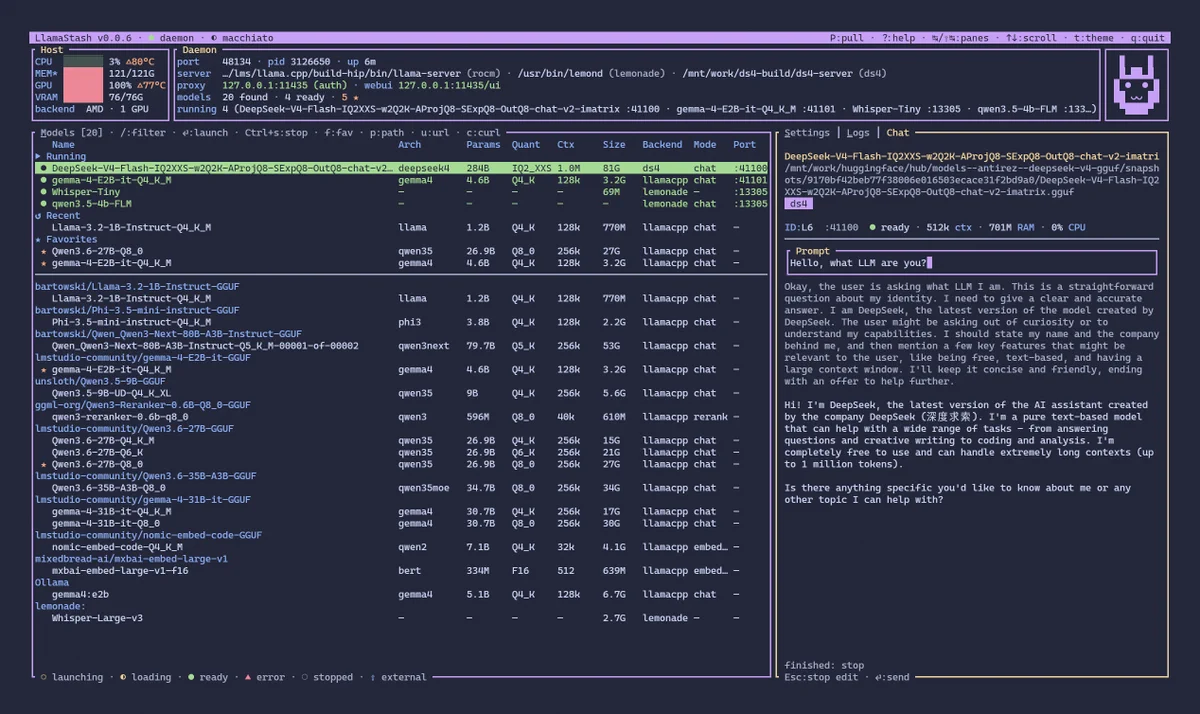The image size is (1200, 714).
Task: Focus the Prompt input field
Action: [x=971, y=263]
